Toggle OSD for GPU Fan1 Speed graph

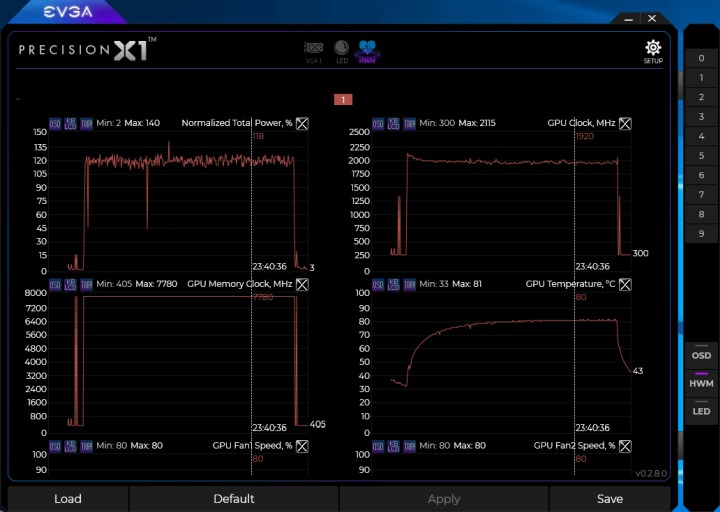click(x=55, y=446)
